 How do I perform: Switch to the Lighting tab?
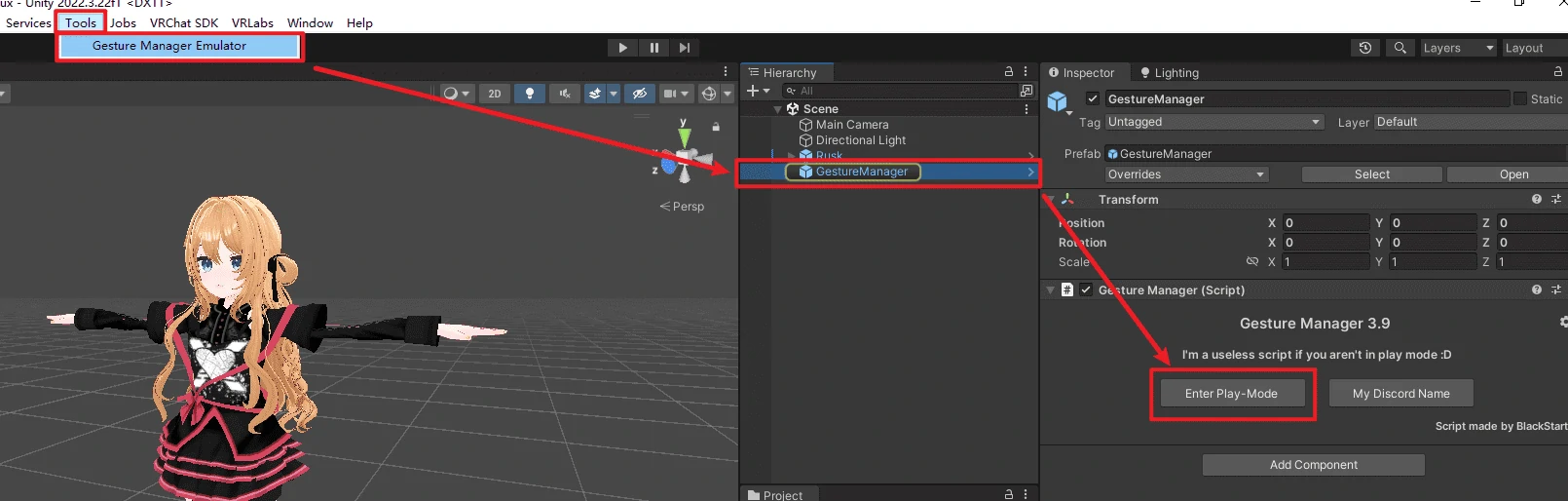1170,73
